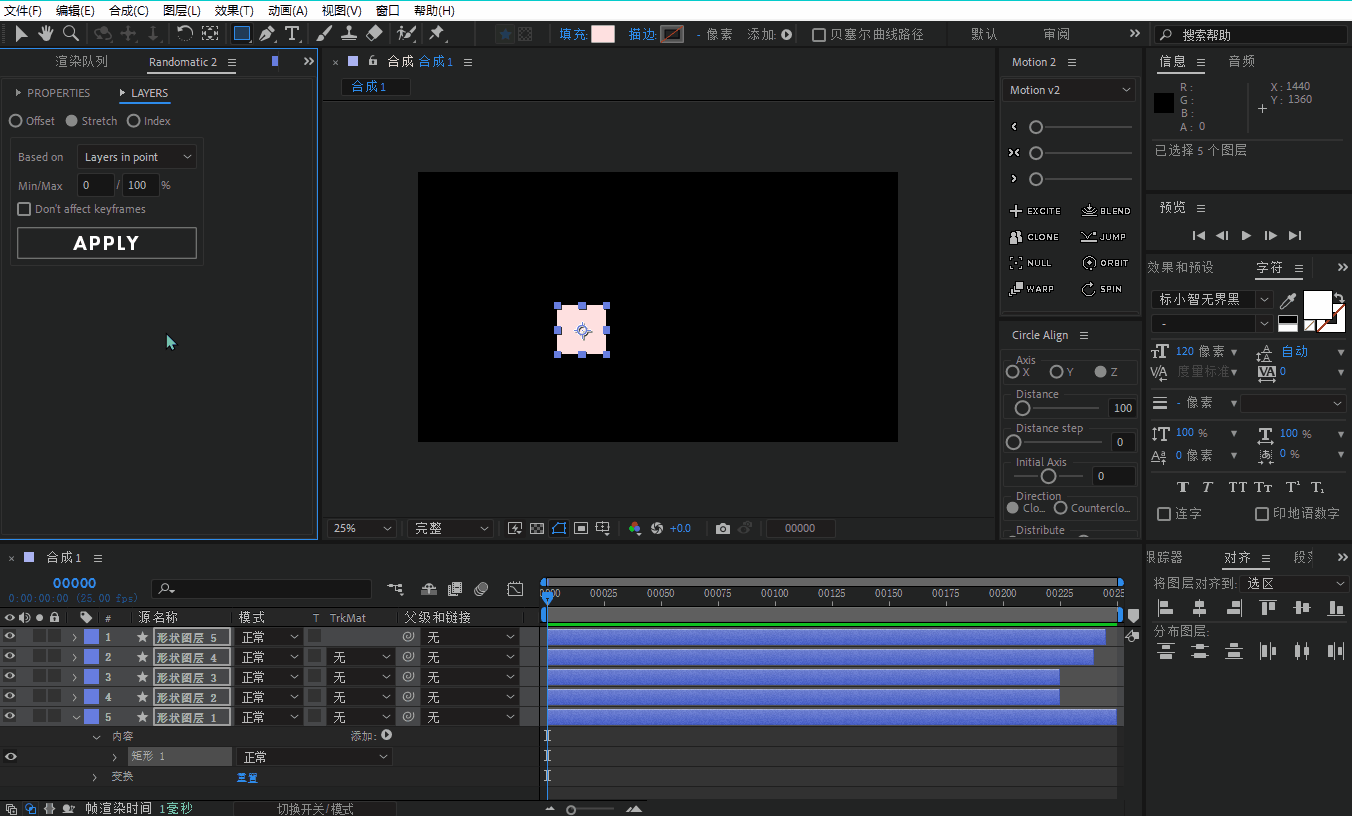
Task: Select the Offset radio option
Action: pos(15,121)
